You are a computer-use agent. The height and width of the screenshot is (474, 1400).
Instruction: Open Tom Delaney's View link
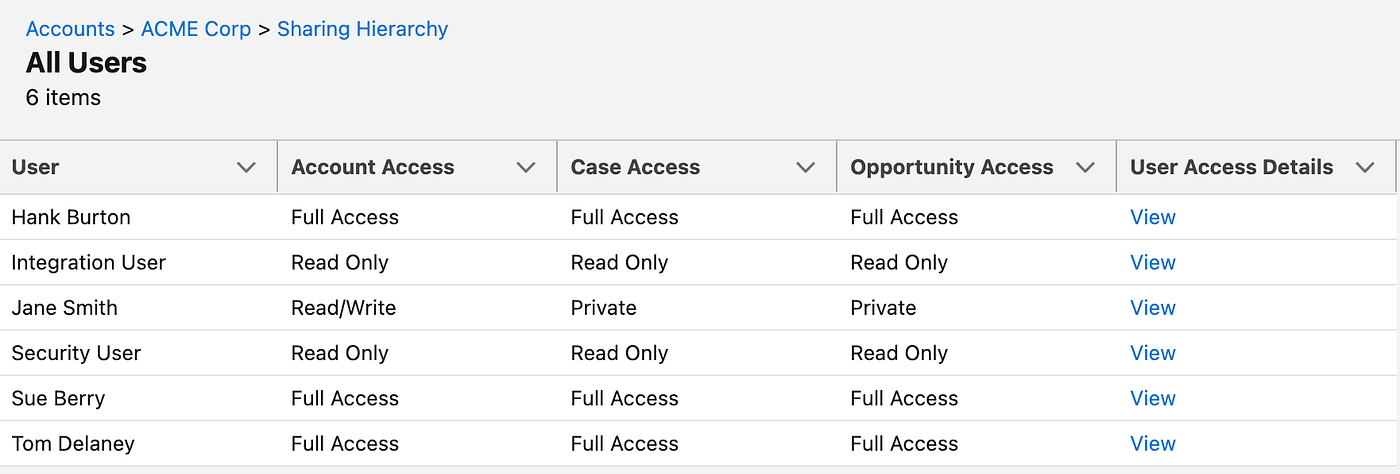[1152, 444]
